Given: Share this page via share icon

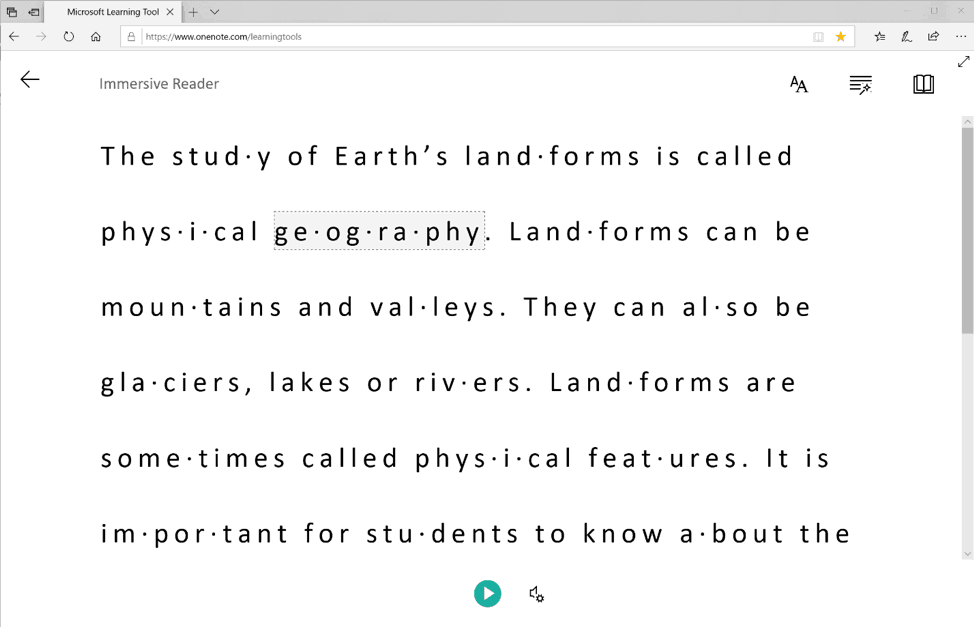Looking at the screenshot, I should [933, 37].
